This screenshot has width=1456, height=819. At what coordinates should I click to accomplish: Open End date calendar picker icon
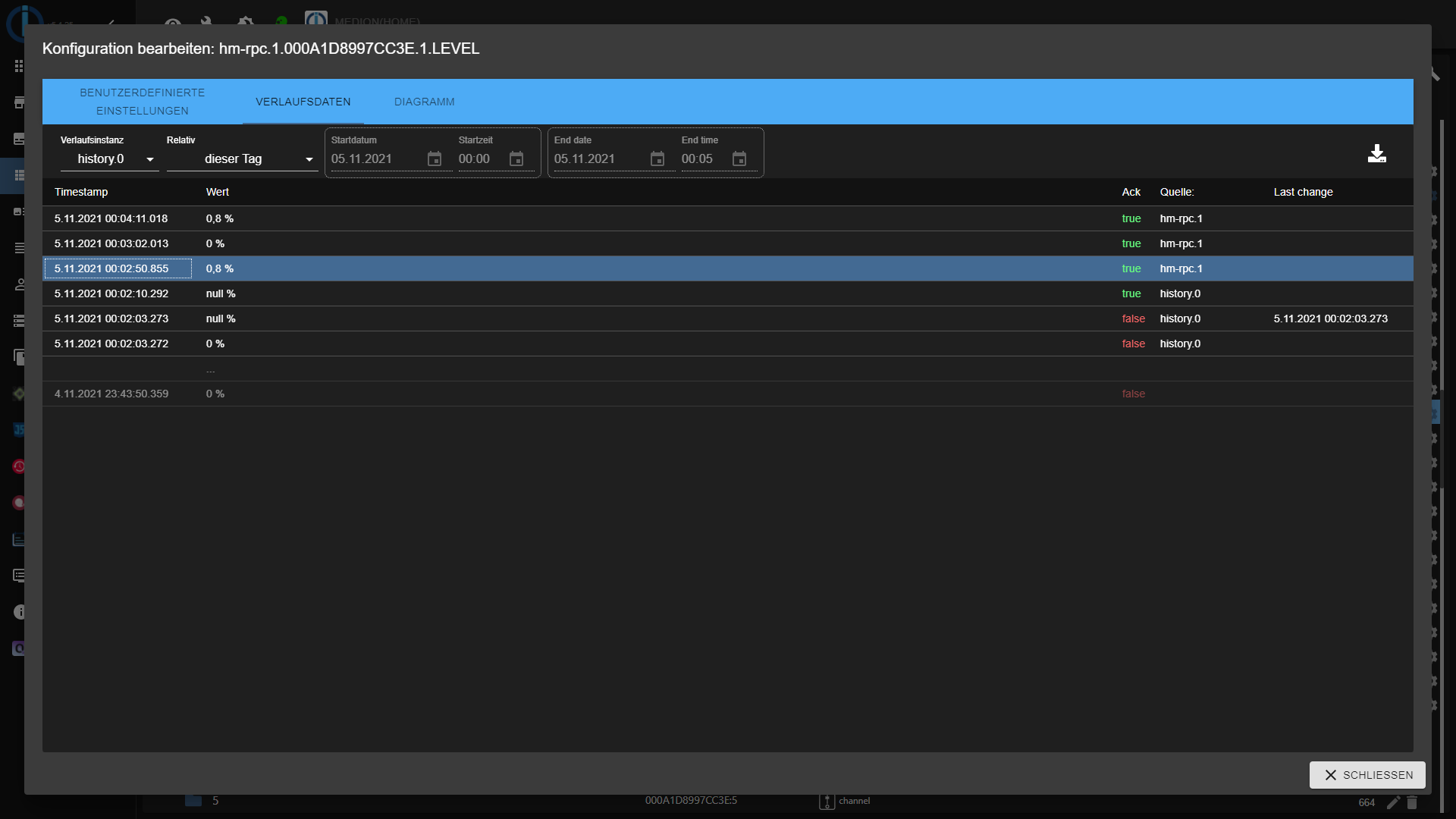point(657,159)
